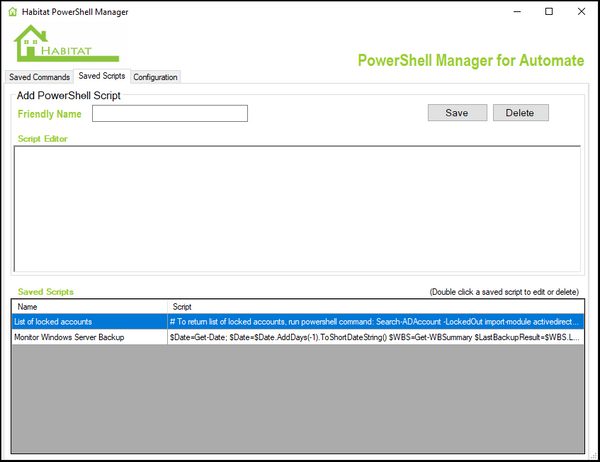The height and width of the screenshot is (462, 600).
Task: Close the Habitat PowerShell Manager window
Action: point(581,11)
